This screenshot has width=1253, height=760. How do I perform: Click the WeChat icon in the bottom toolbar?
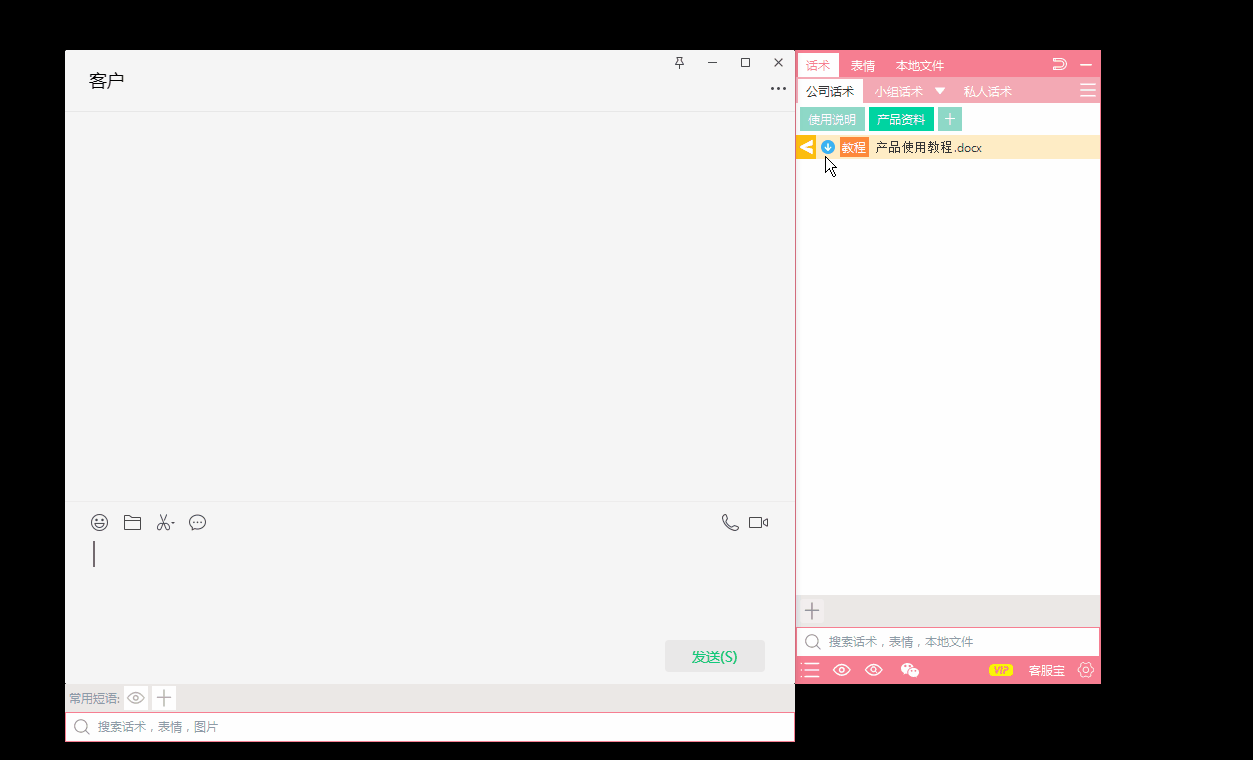point(910,670)
